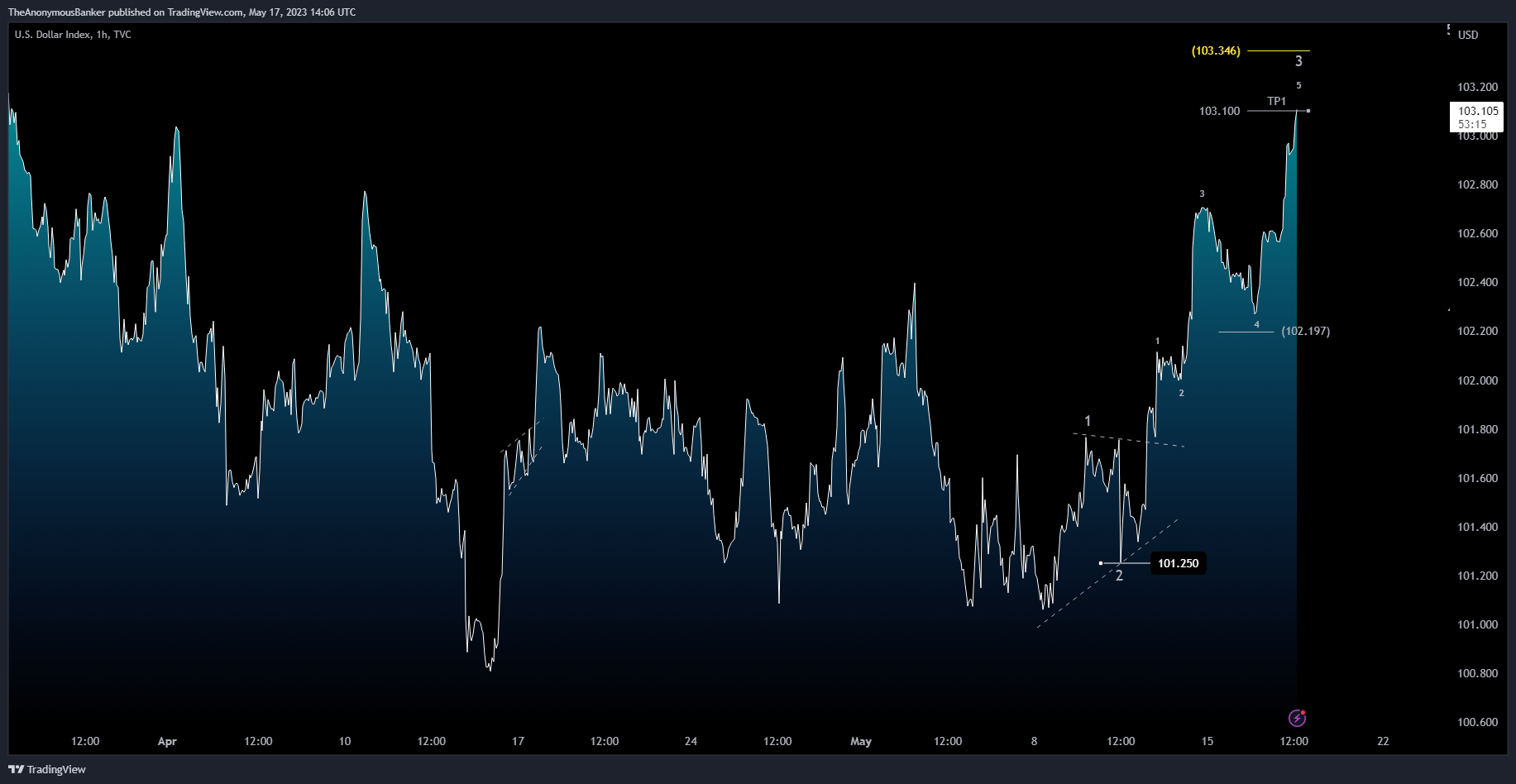Select the 101.250 price label box

pos(1178,563)
